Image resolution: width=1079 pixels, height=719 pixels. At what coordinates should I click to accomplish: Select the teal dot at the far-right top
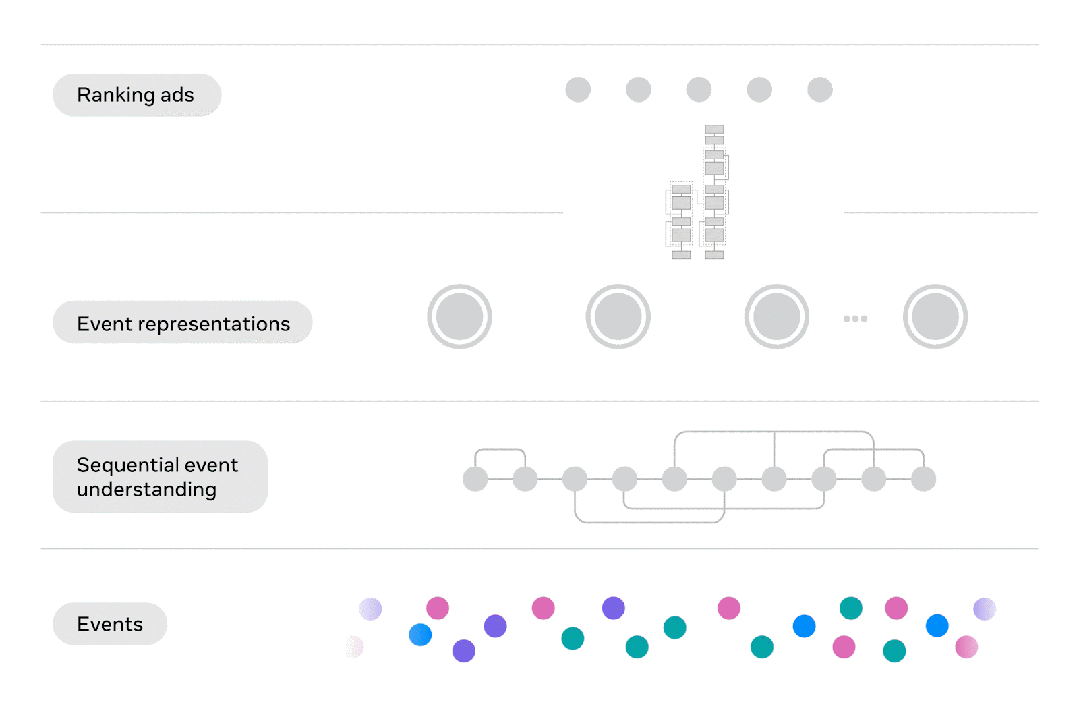851,608
